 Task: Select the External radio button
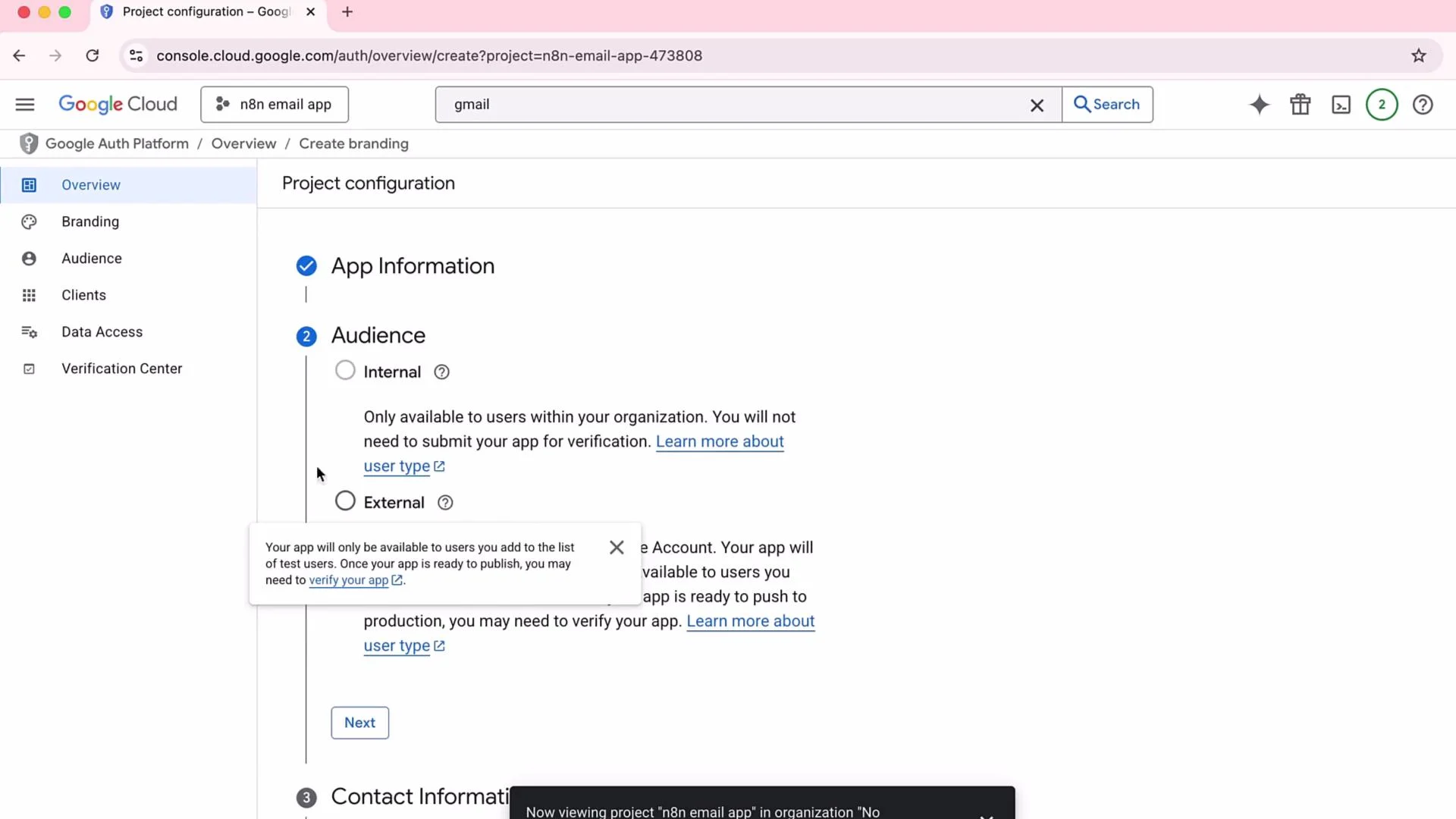345,501
